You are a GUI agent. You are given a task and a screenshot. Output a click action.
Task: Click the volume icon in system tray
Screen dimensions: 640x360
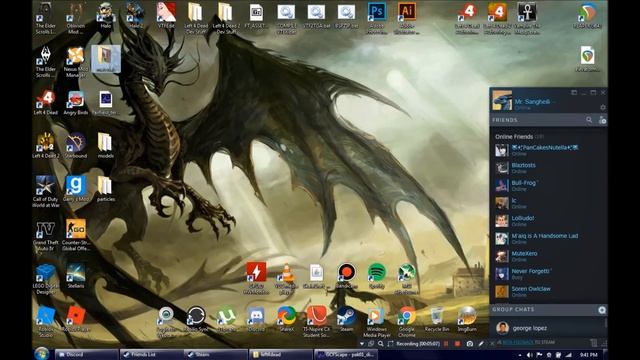(529, 355)
